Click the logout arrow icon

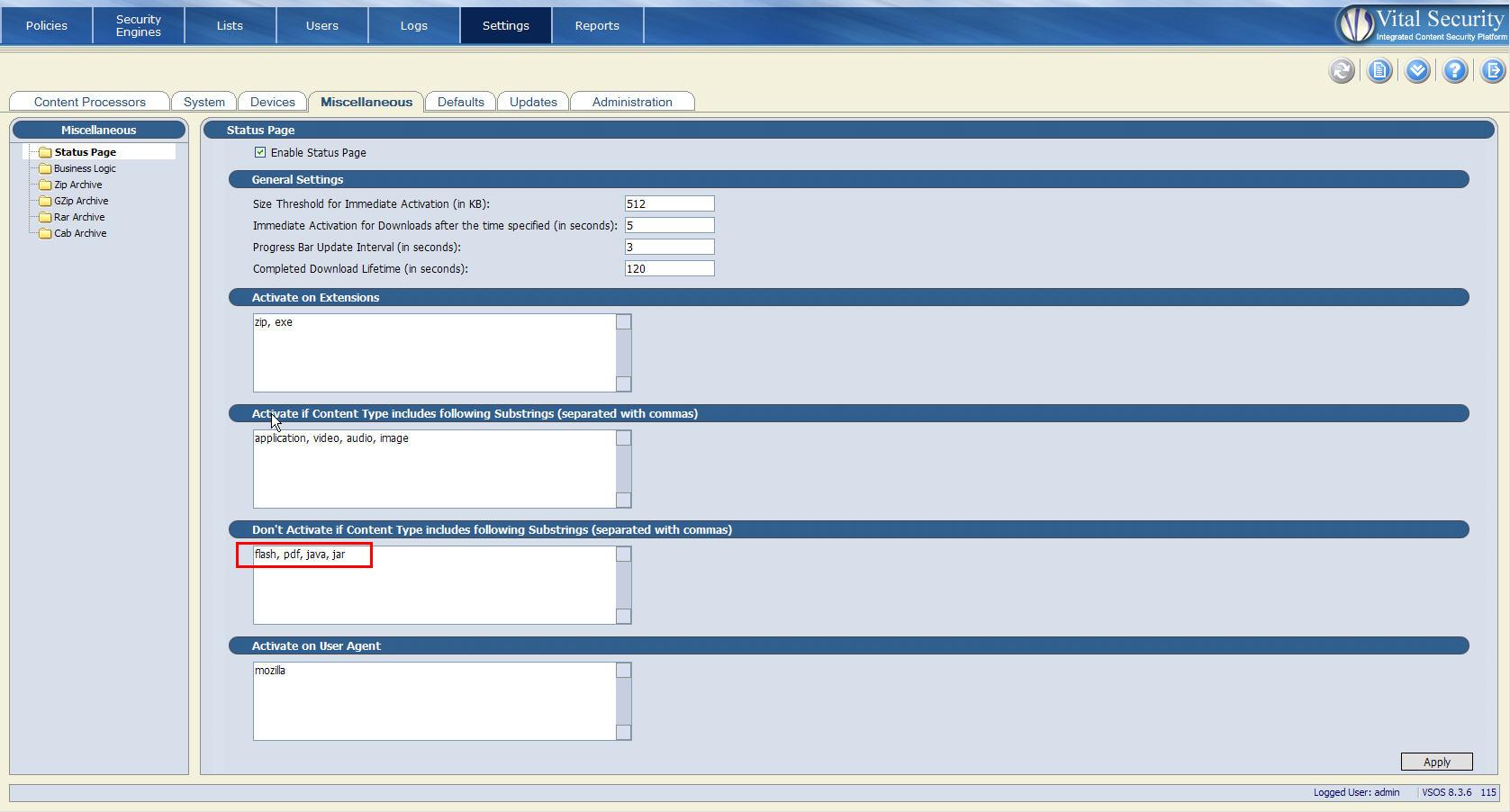tap(1492, 71)
